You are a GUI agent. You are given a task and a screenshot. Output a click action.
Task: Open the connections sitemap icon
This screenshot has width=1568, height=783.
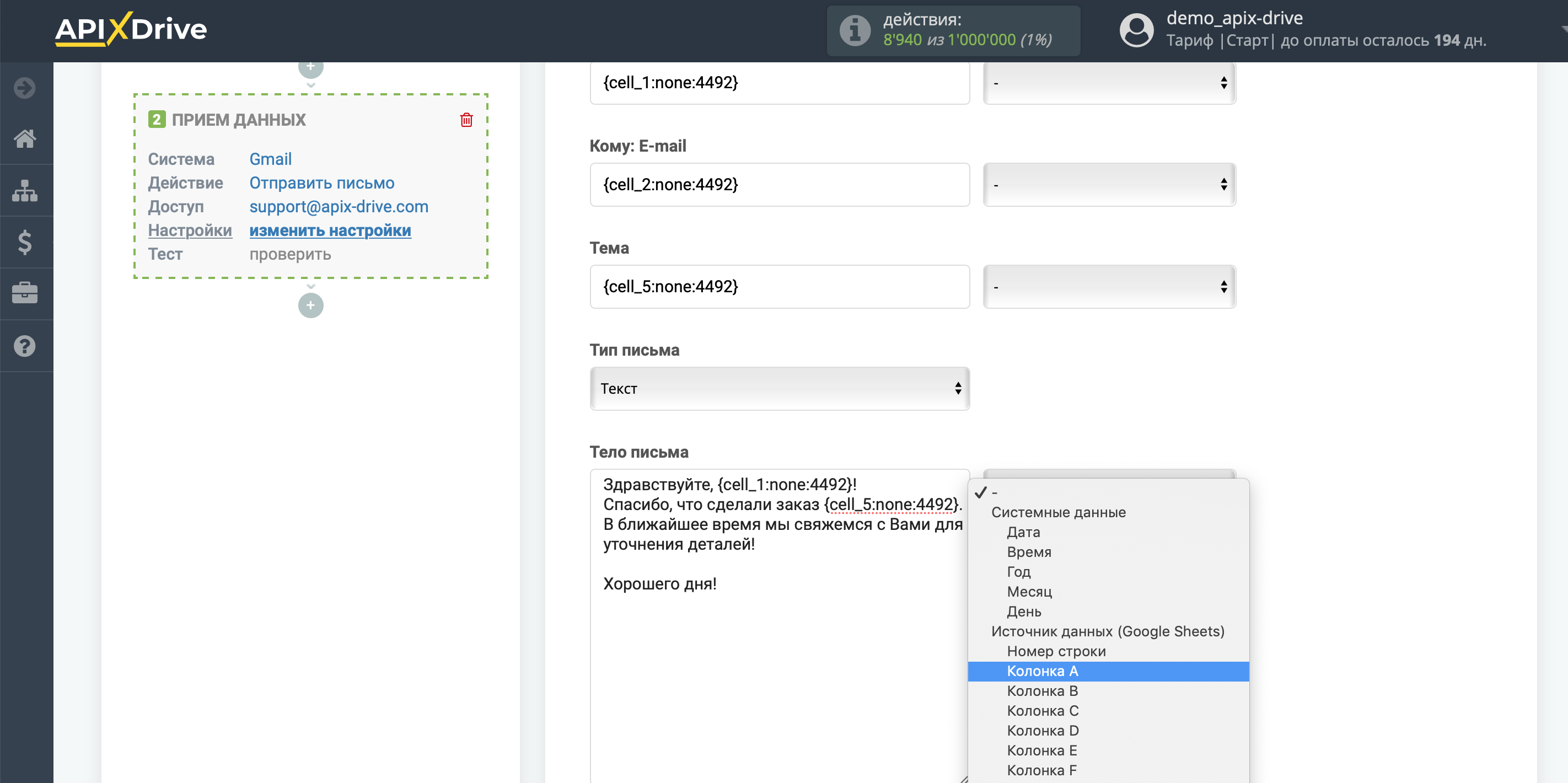pyautogui.click(x=25, y=191)
